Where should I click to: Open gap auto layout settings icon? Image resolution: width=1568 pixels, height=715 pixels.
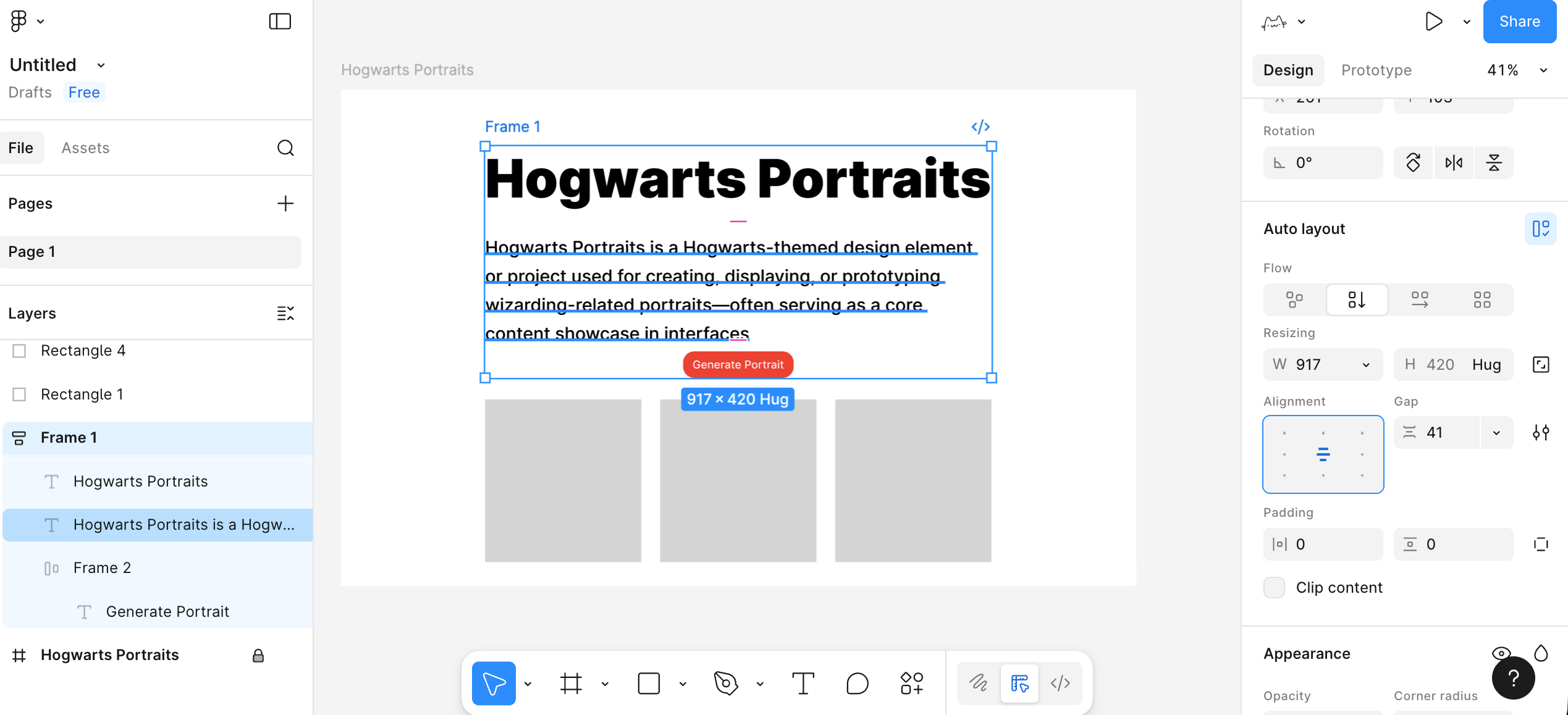pos(1541,433)
